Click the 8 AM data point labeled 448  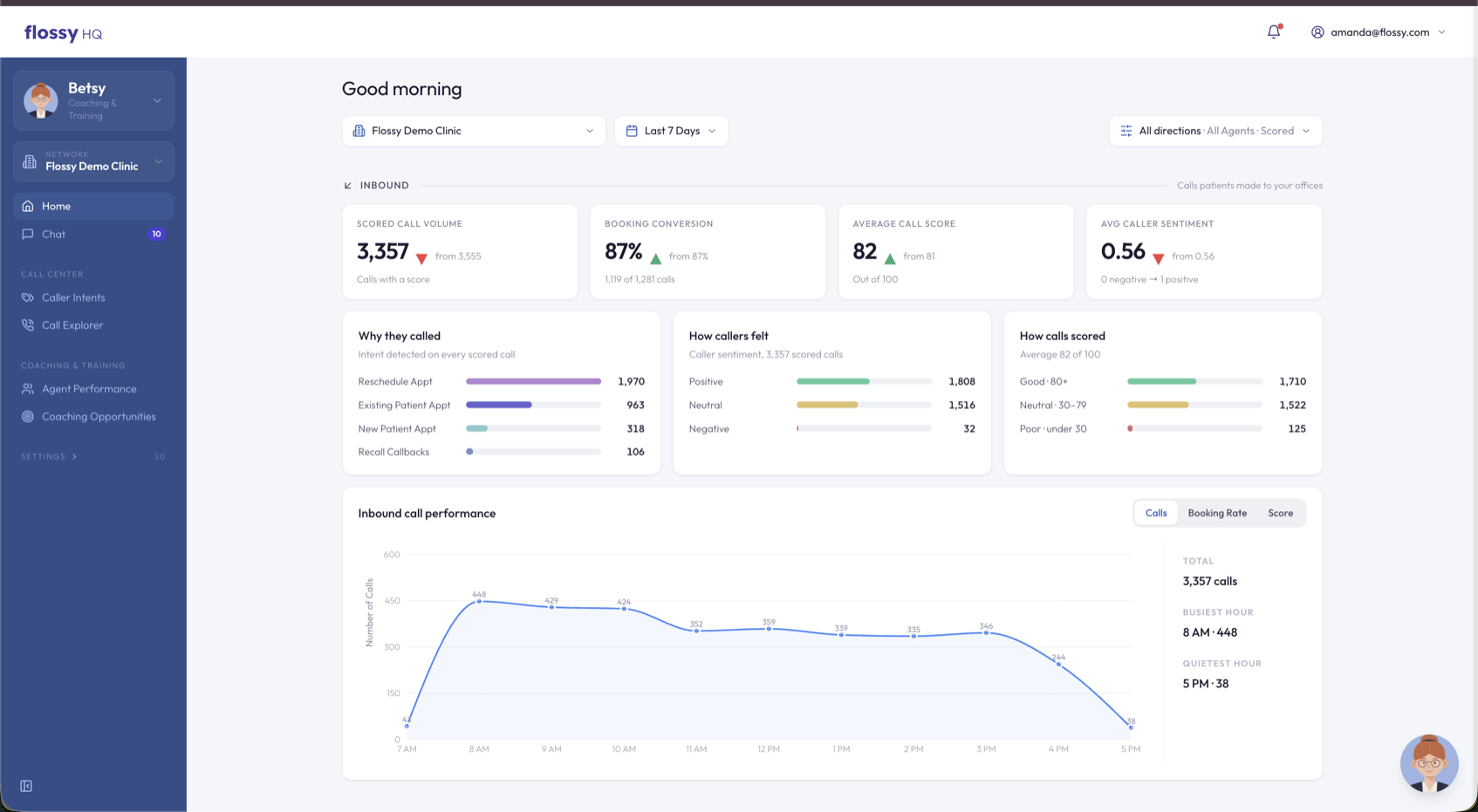(x=479, y=601)
